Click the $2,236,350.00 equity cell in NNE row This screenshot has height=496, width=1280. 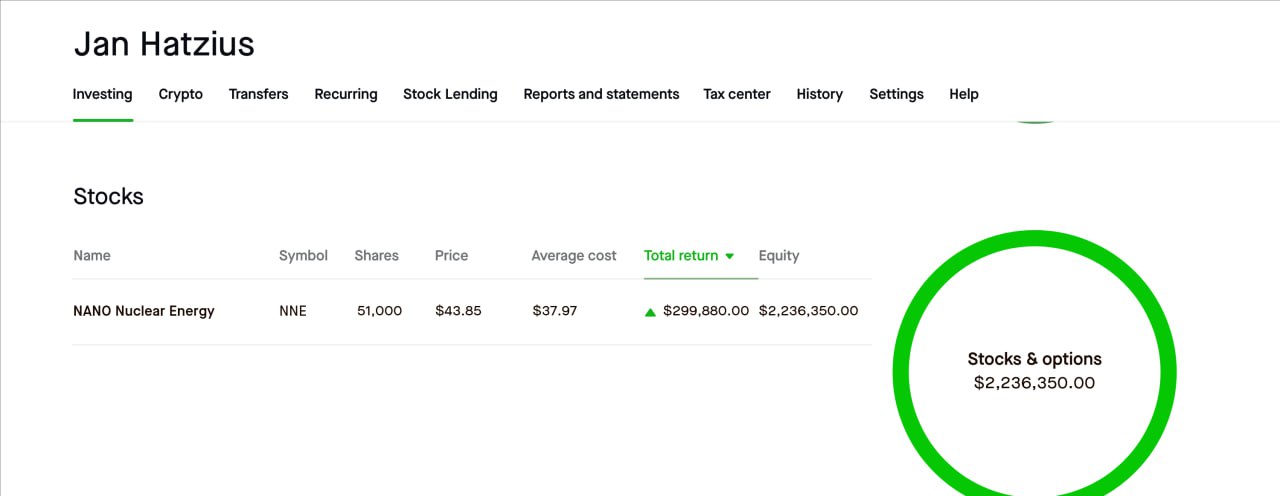pyautogui.click(x=808, y=311)
